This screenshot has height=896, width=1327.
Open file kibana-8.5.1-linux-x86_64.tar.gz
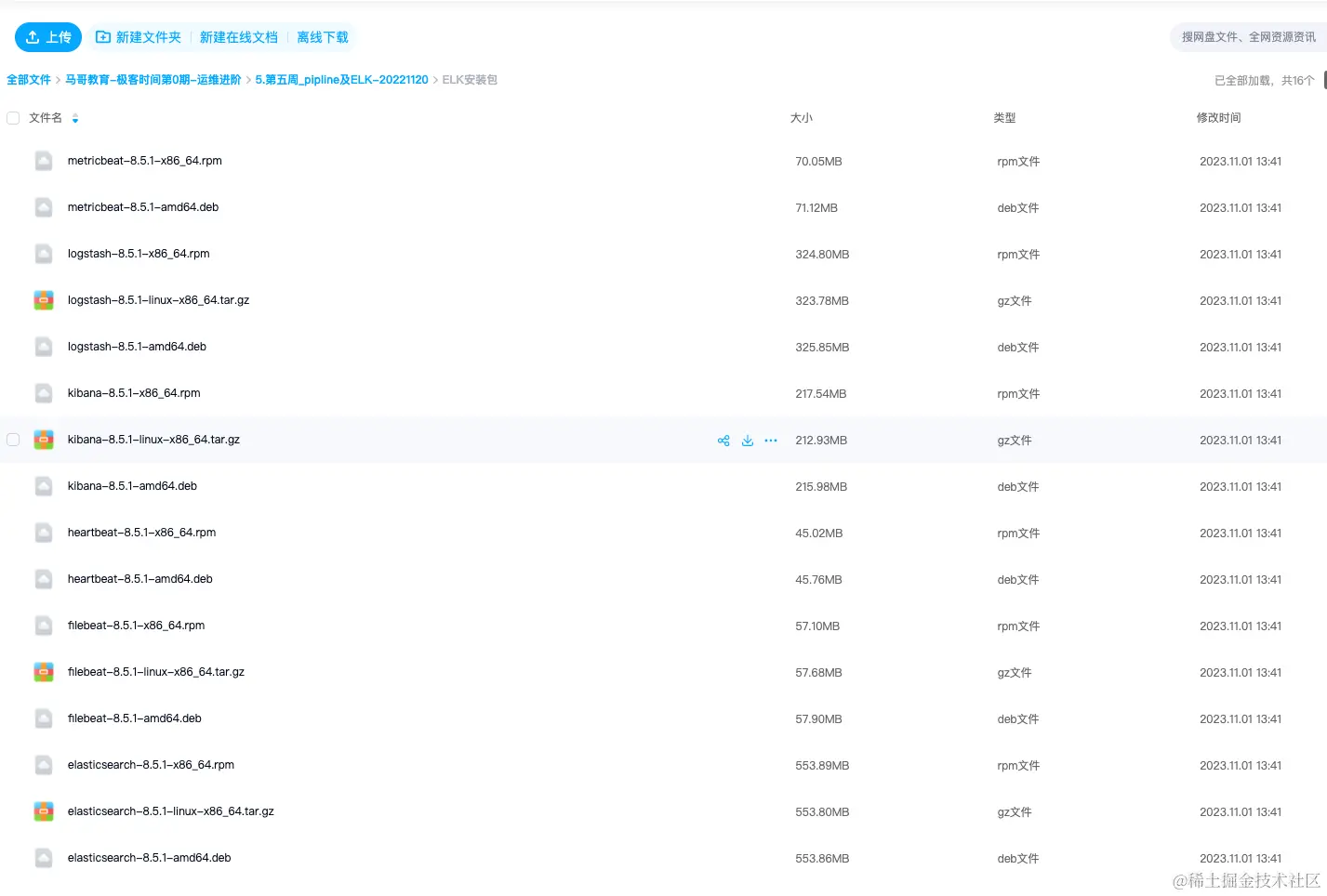coord(153,440)
